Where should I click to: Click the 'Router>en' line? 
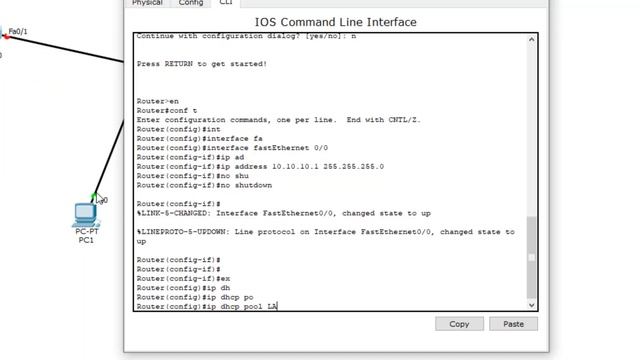158,101
